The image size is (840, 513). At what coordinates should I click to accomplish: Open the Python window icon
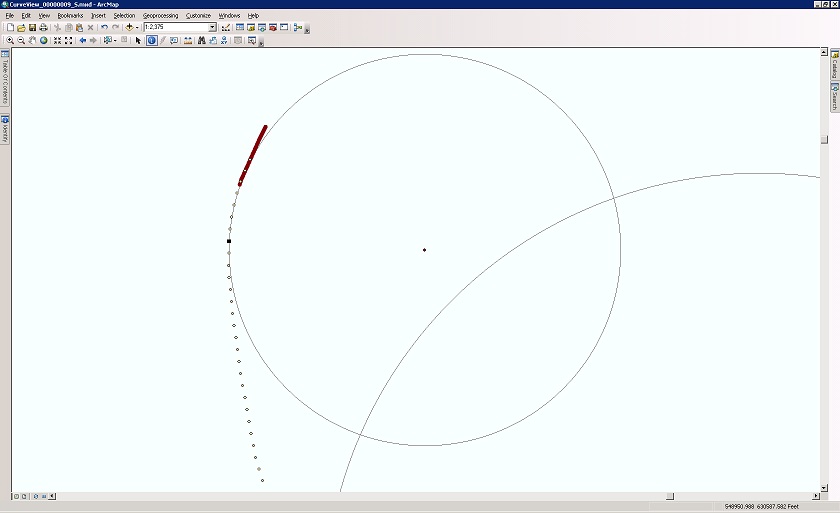click(x=284, y=27)
